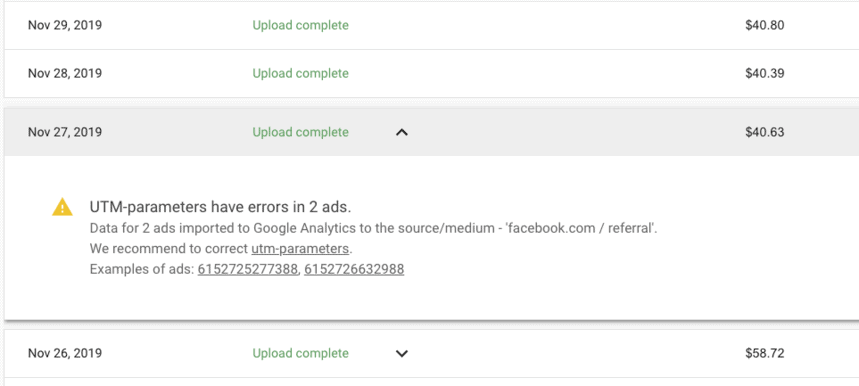Click Upload complete status for Nov 29
This screenshot has height=386, width=859.
coord(300,25)
